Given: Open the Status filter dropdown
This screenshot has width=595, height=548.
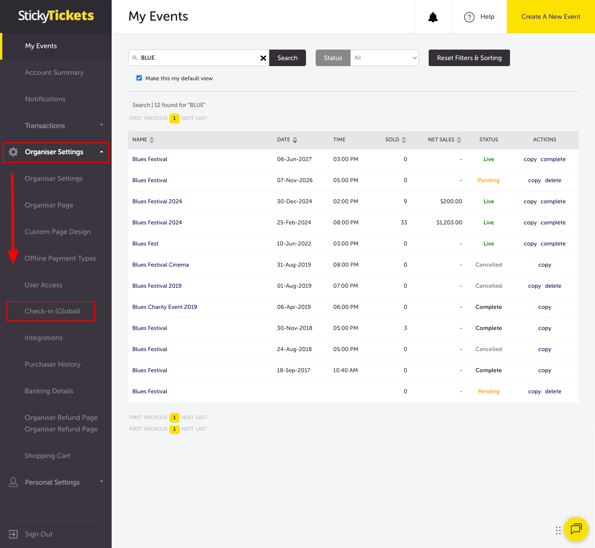Looking at the screenshot, I should point(384,58).
